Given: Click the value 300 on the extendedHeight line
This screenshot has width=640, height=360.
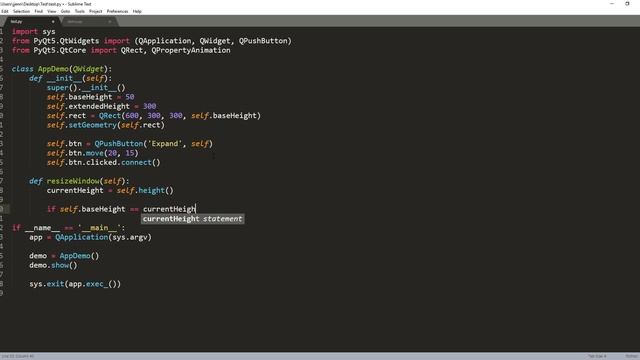Looking at the screenshot, I should click(x=149, y=107).
